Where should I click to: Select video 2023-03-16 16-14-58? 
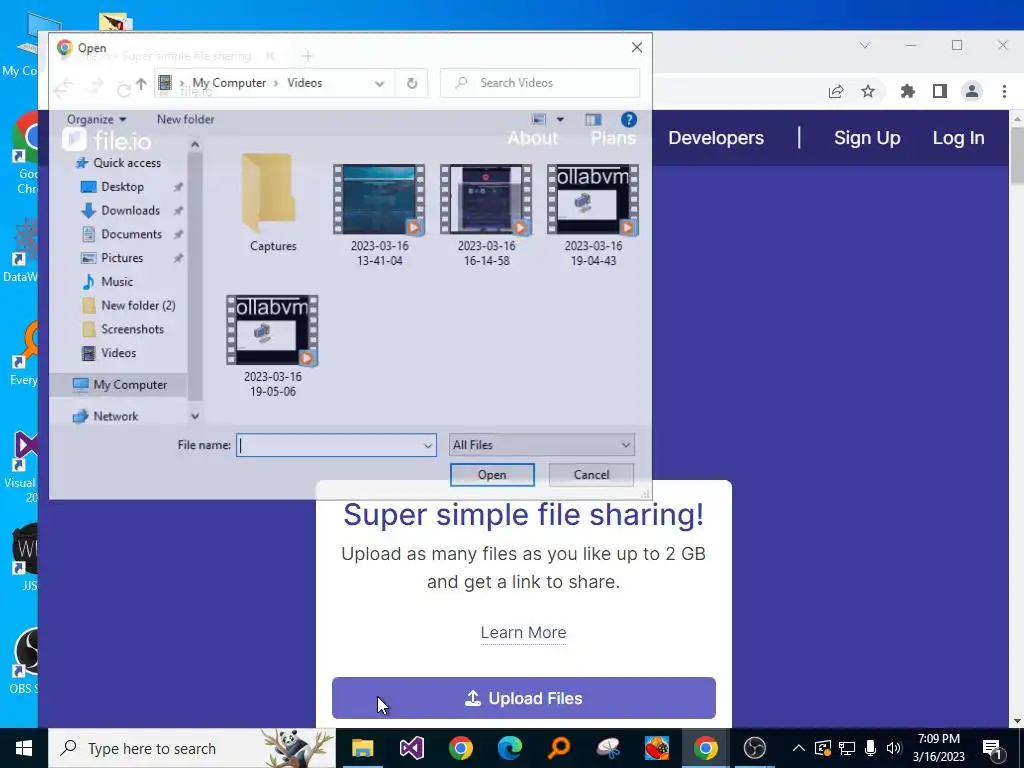(487, 216)
